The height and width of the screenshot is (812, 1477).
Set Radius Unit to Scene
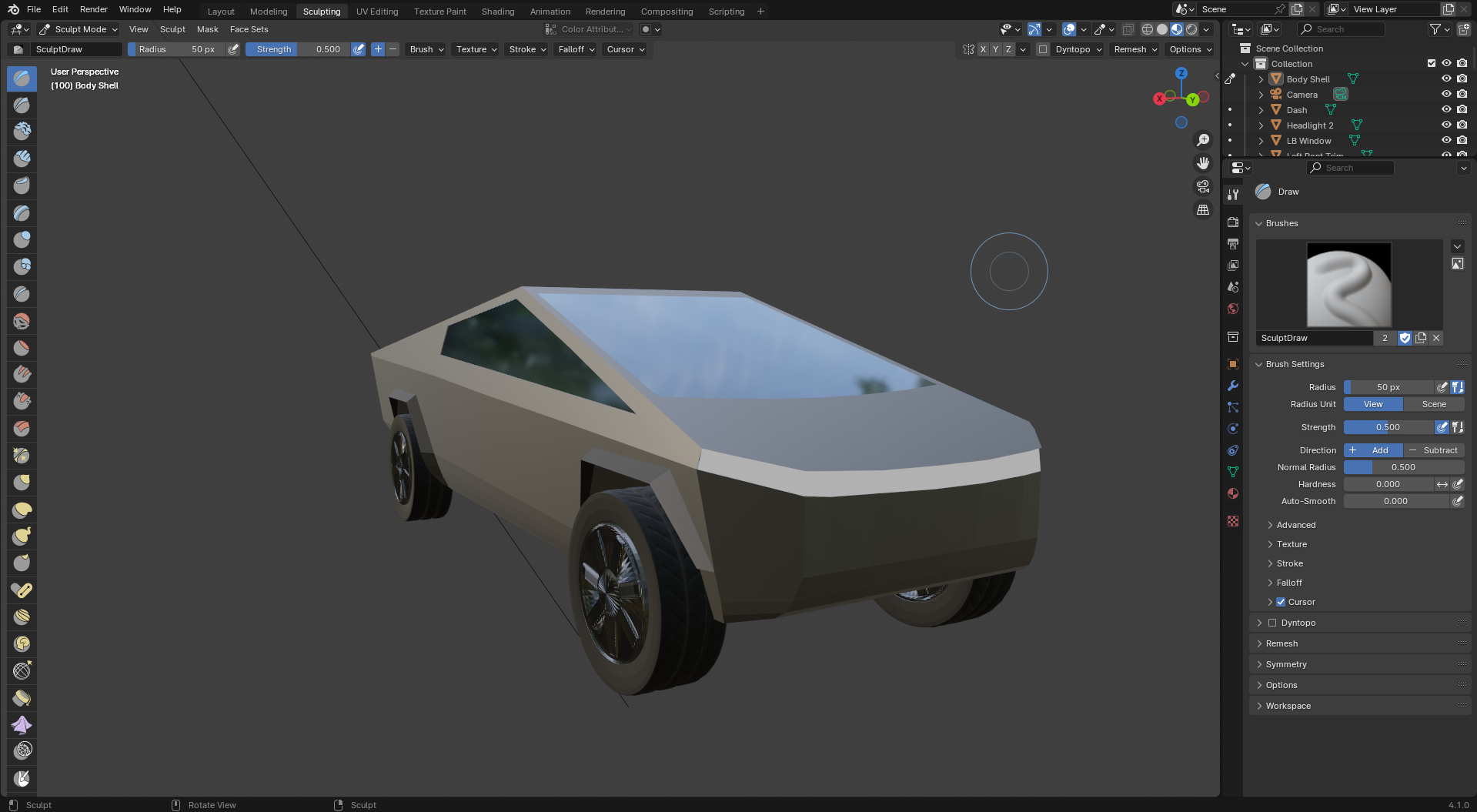[x=1433, y=404]
